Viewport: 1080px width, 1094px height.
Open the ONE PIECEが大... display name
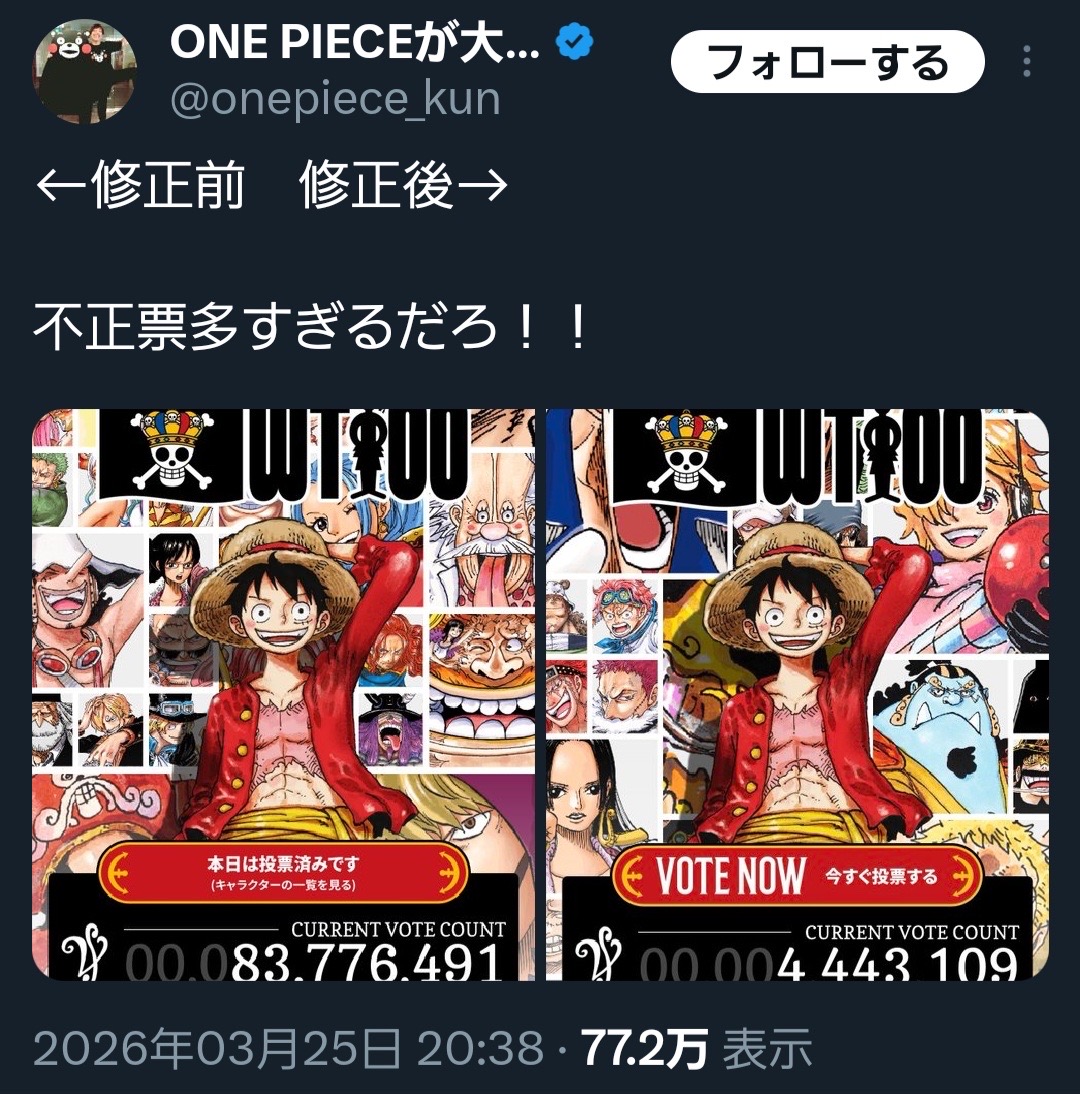click(355, 42)
